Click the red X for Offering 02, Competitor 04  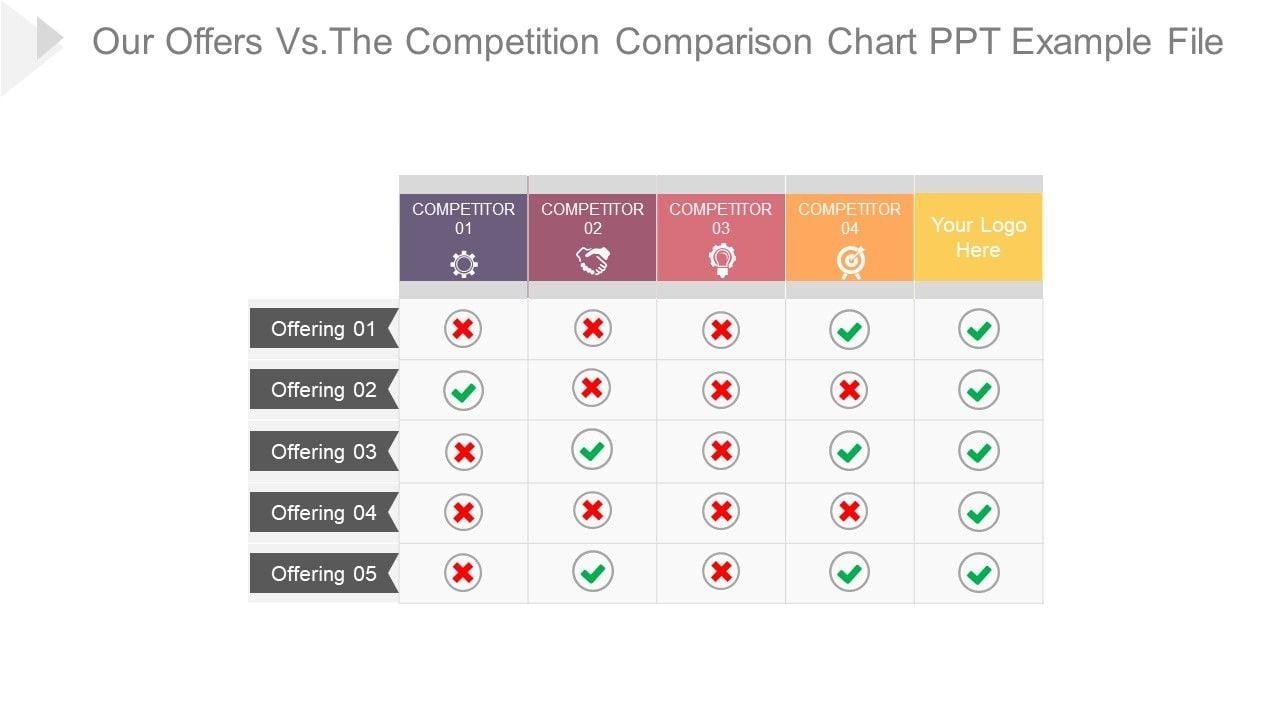pyautogui.click(x=849, y=390)
